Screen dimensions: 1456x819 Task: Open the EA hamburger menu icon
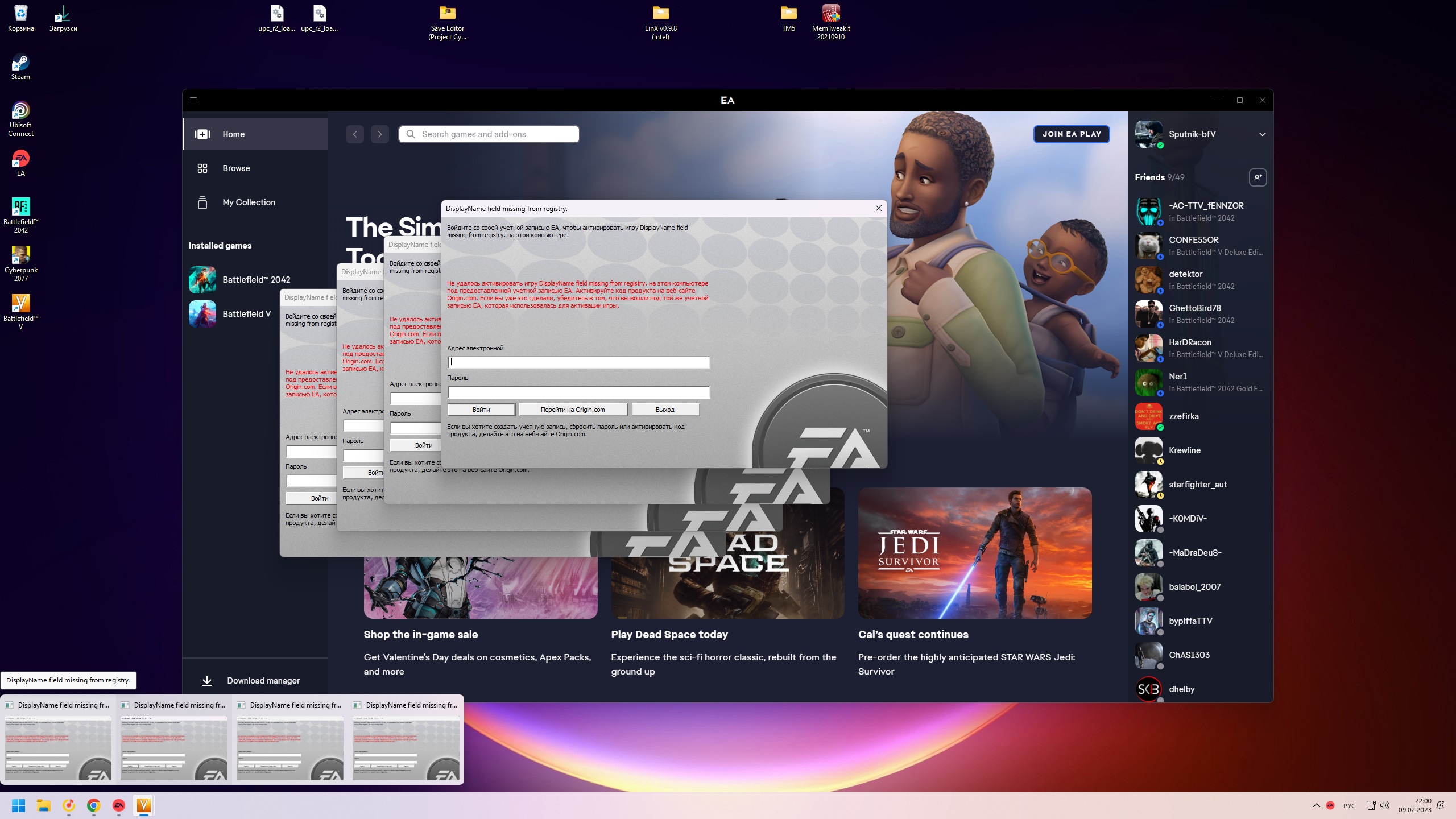pos(193,100)
